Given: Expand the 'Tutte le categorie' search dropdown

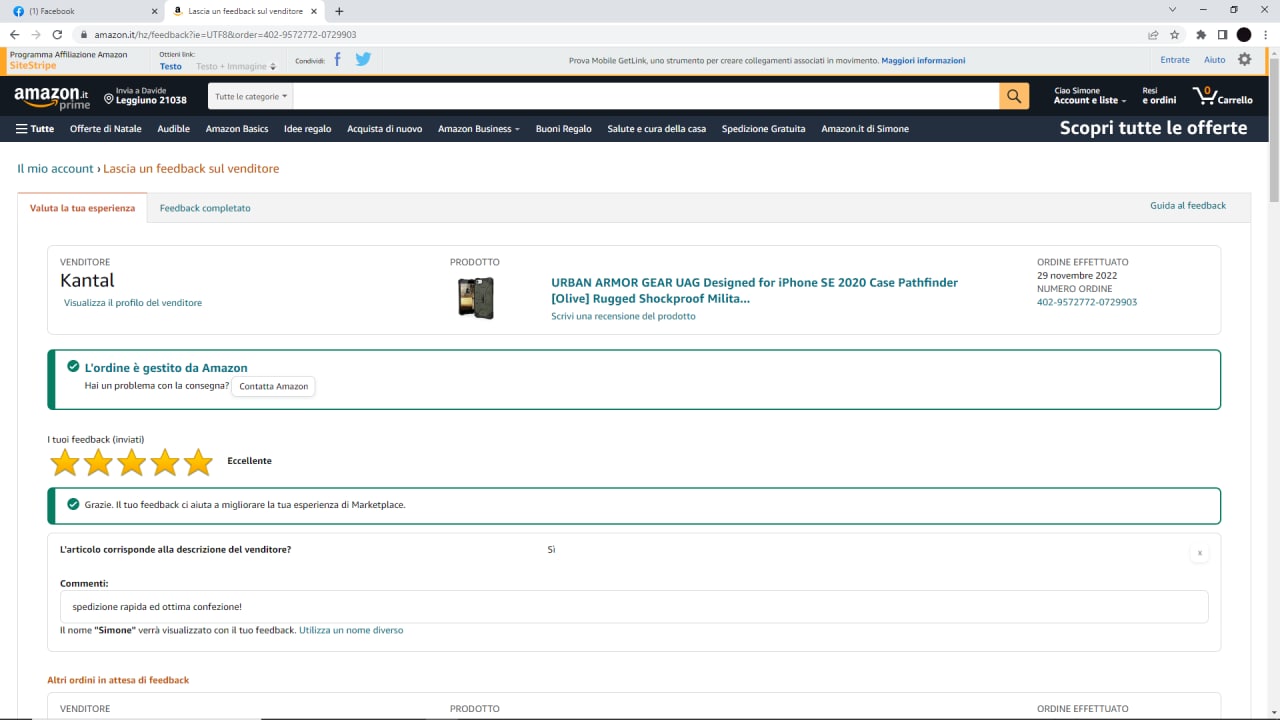Looking at the screenshot, I should tap(251, 97).
